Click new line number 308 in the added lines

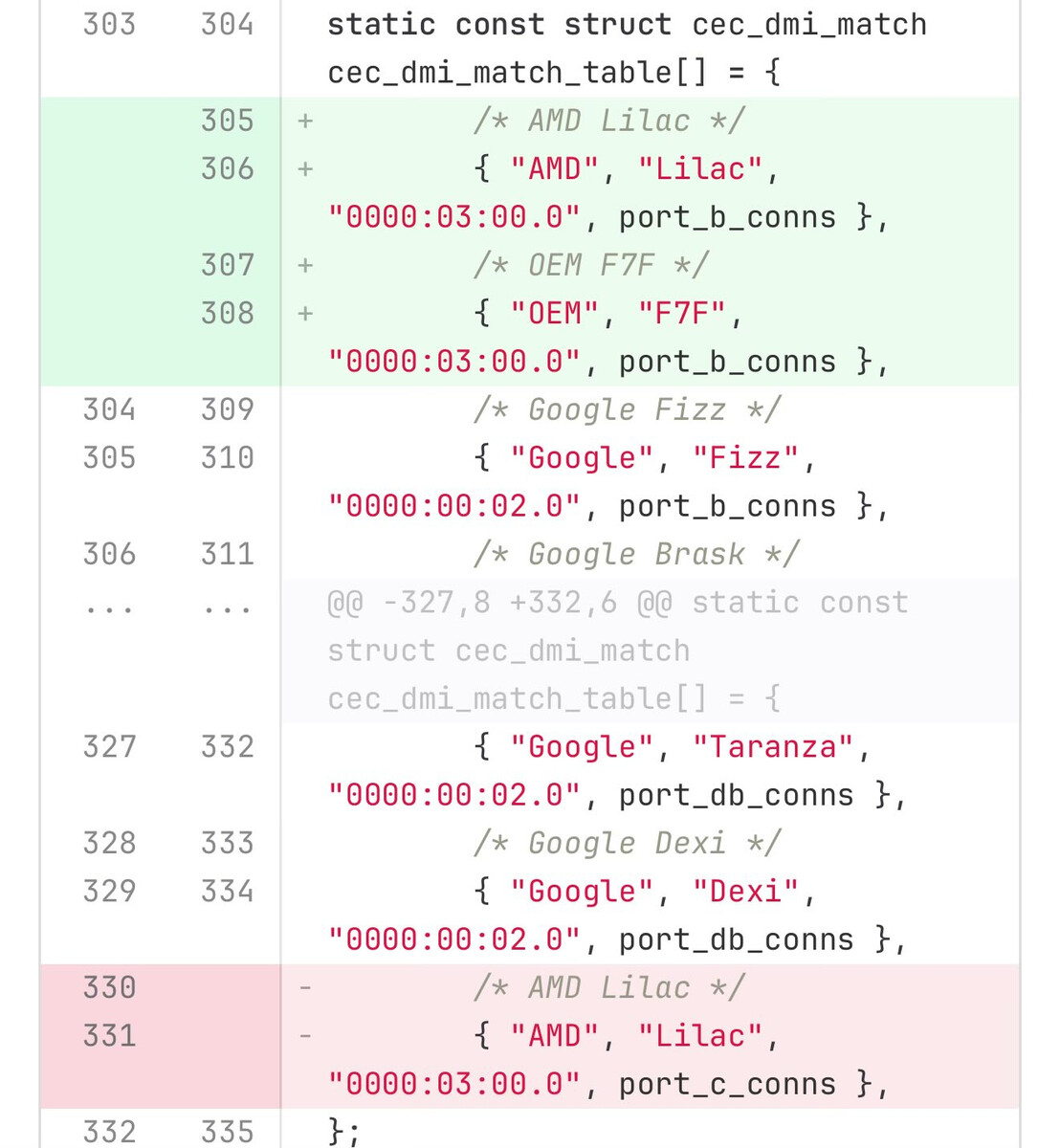click(x=227, y=314)
